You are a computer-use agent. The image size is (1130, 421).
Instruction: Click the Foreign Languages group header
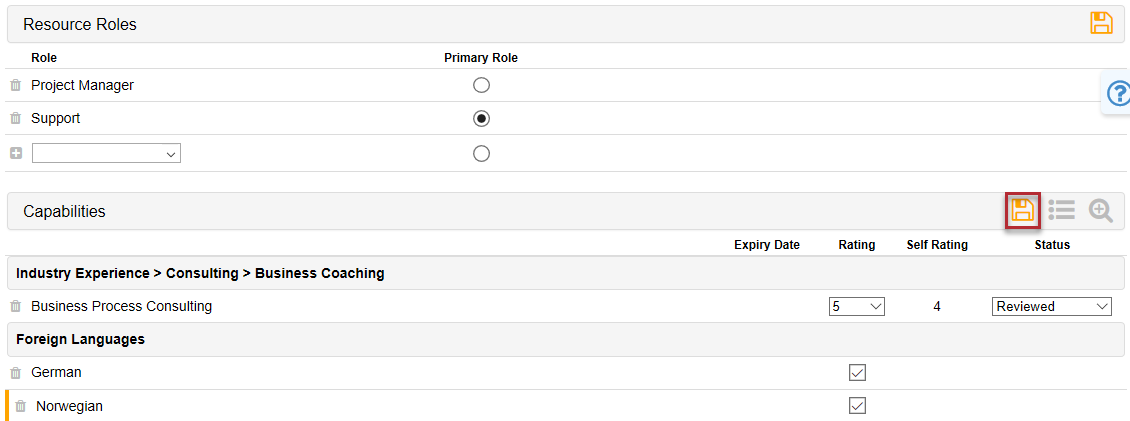coord(80,340)
